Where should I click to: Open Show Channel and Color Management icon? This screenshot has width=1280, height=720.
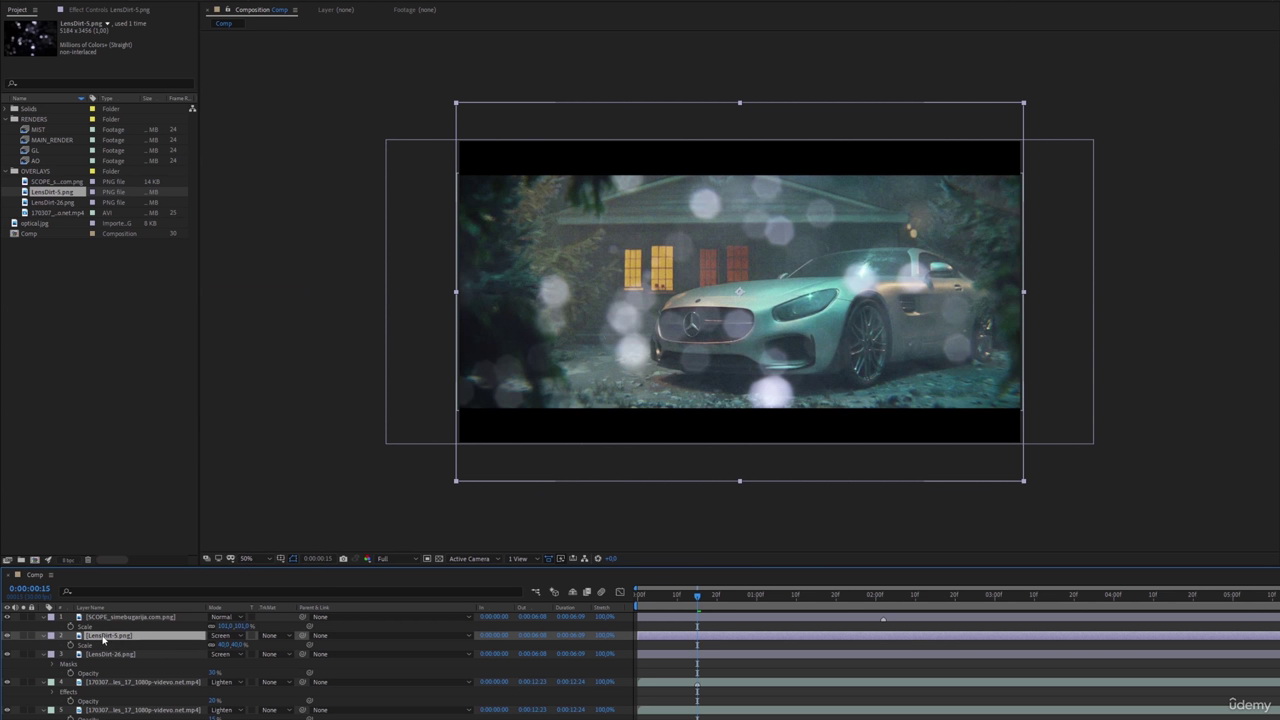[x=367, y=559]
